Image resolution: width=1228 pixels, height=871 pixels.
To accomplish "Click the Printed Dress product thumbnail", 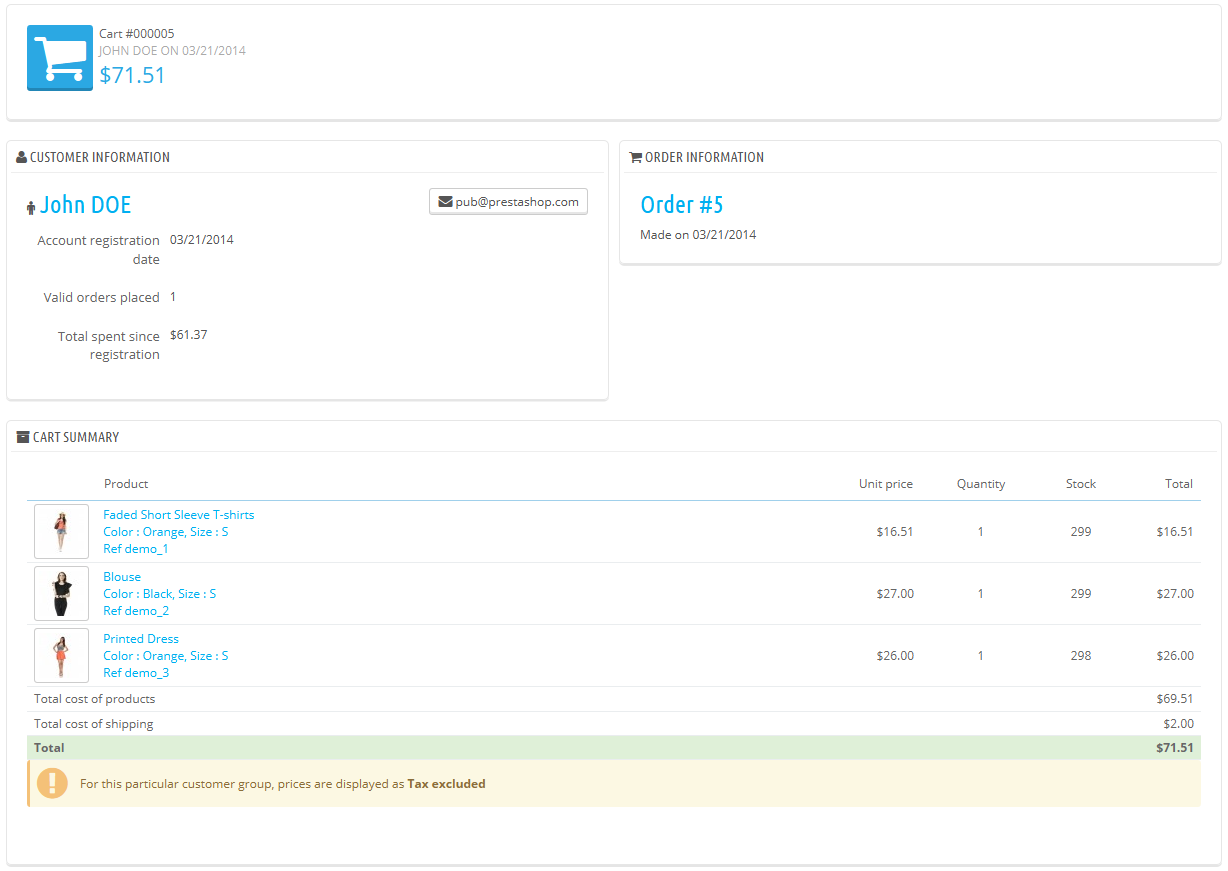I will pos(61,655).
